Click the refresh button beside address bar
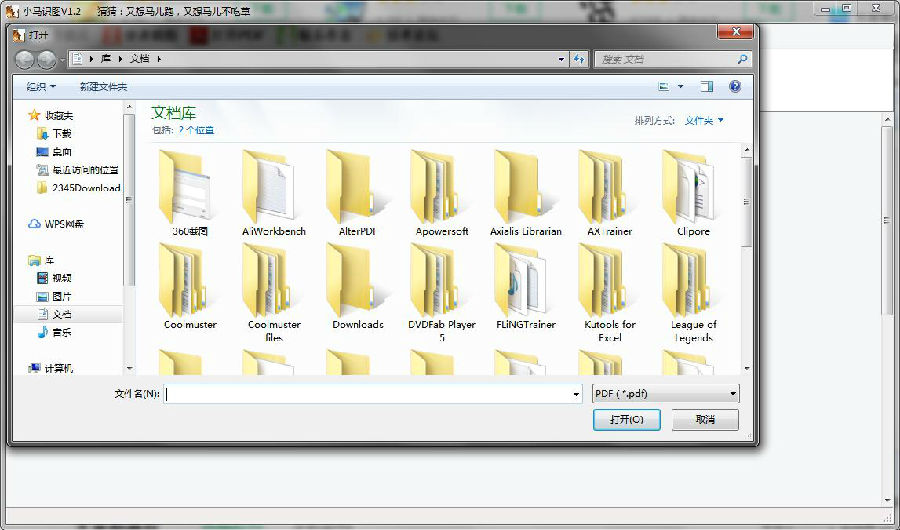This screenshot has width=900, height=530. click(x=579, y=60)
